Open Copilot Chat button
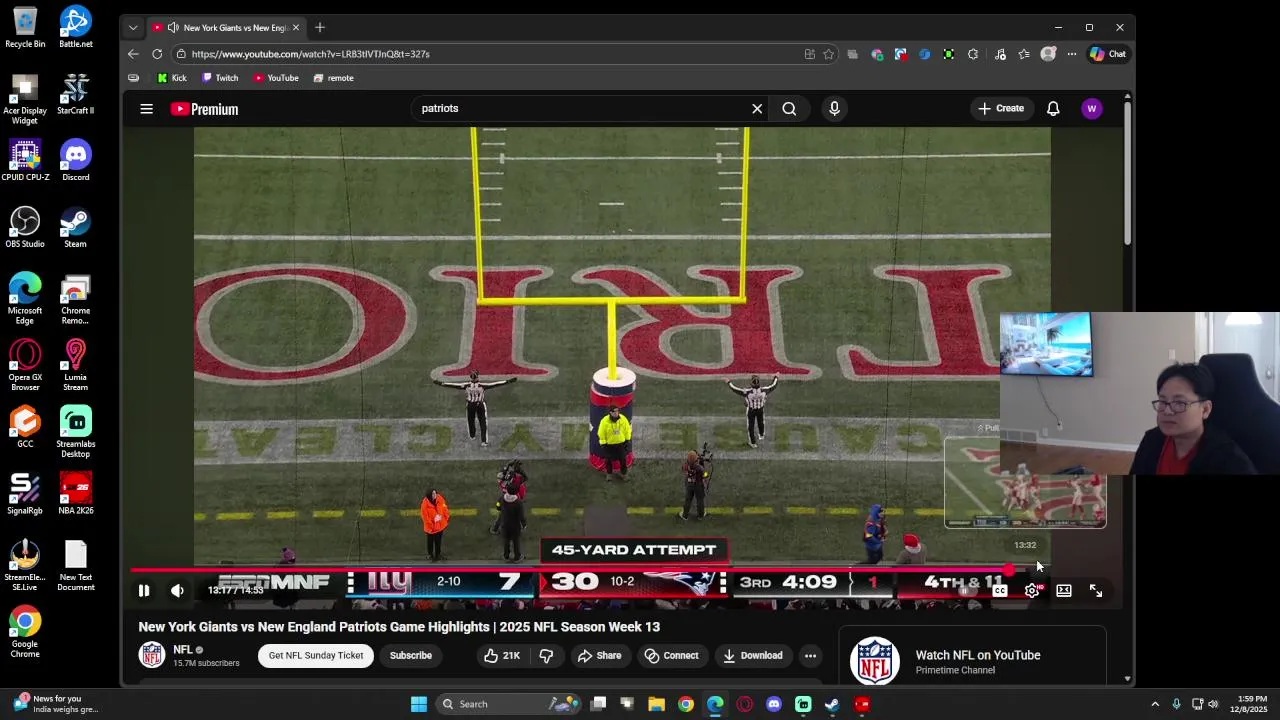 pos(1108,54)
